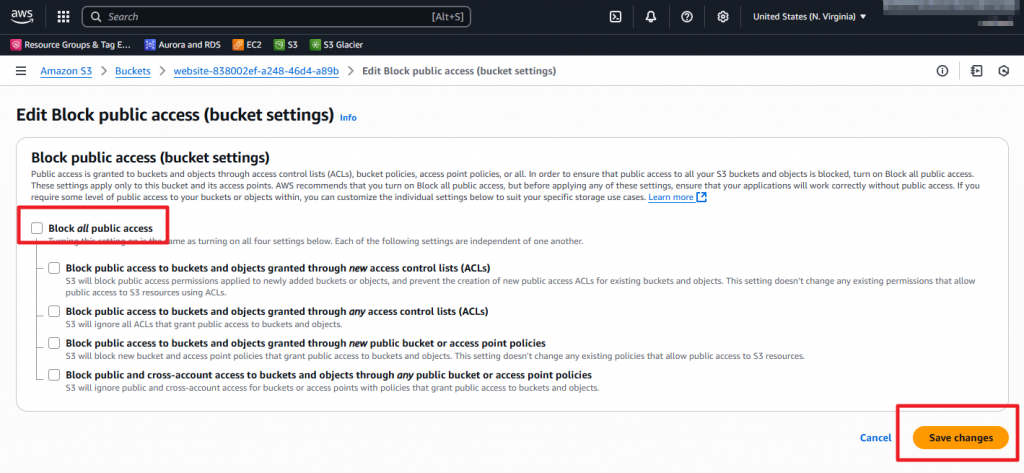The width and height of the screenshot is (1024, 473).
Task: Cancel the public access edits
Action: click(875, 438)
